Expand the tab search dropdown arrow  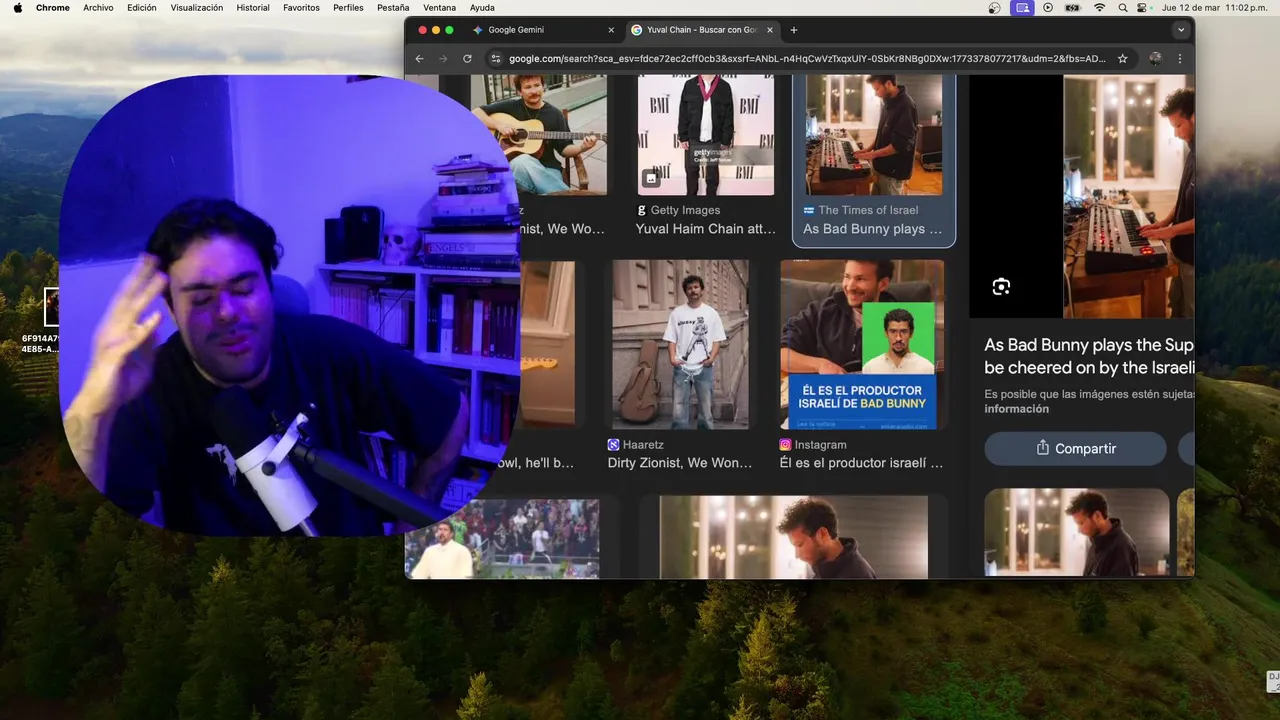[x=1181, y=30]
